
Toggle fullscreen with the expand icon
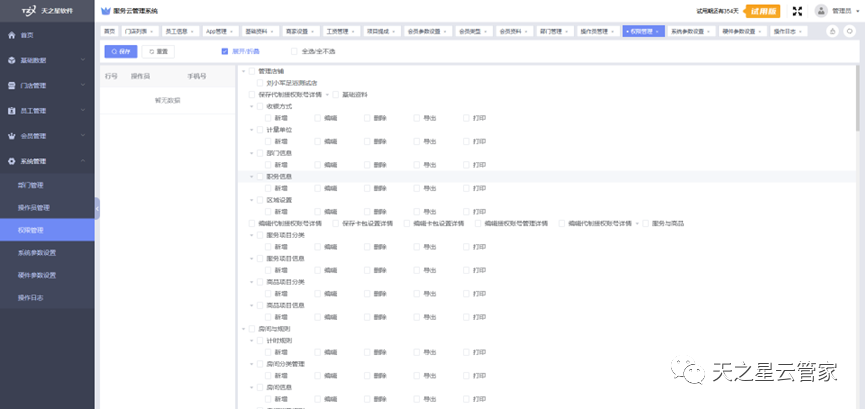(797, 11)
